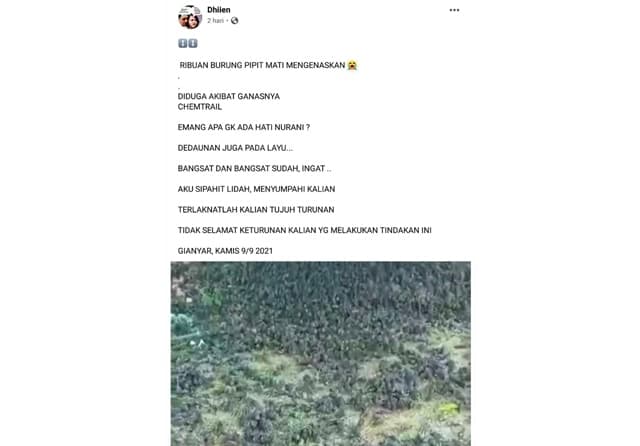Click the headline RIBUAN BURUNG PIPIT MATI MENGENASKAN
Image resolution: width=640 pixels, height=446 pixels.
[262, 65]
